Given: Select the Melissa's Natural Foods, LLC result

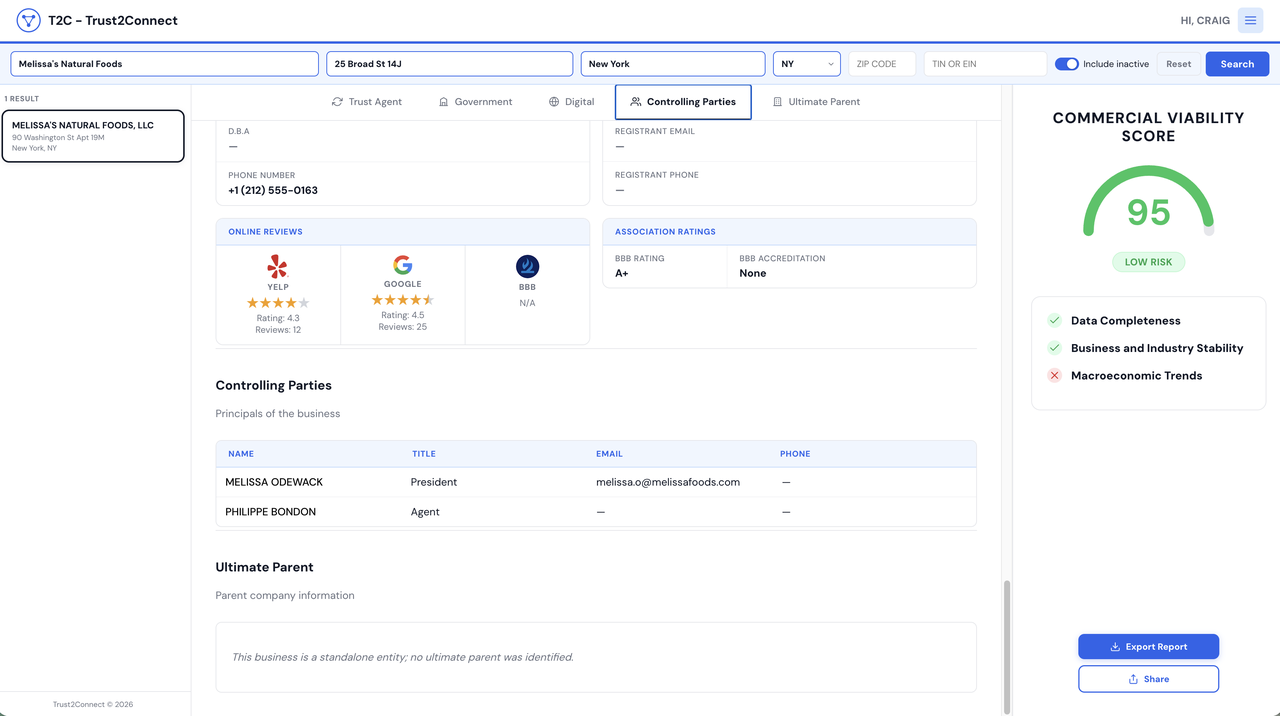Looking at the screenshot, I should (x=93, y=136).
